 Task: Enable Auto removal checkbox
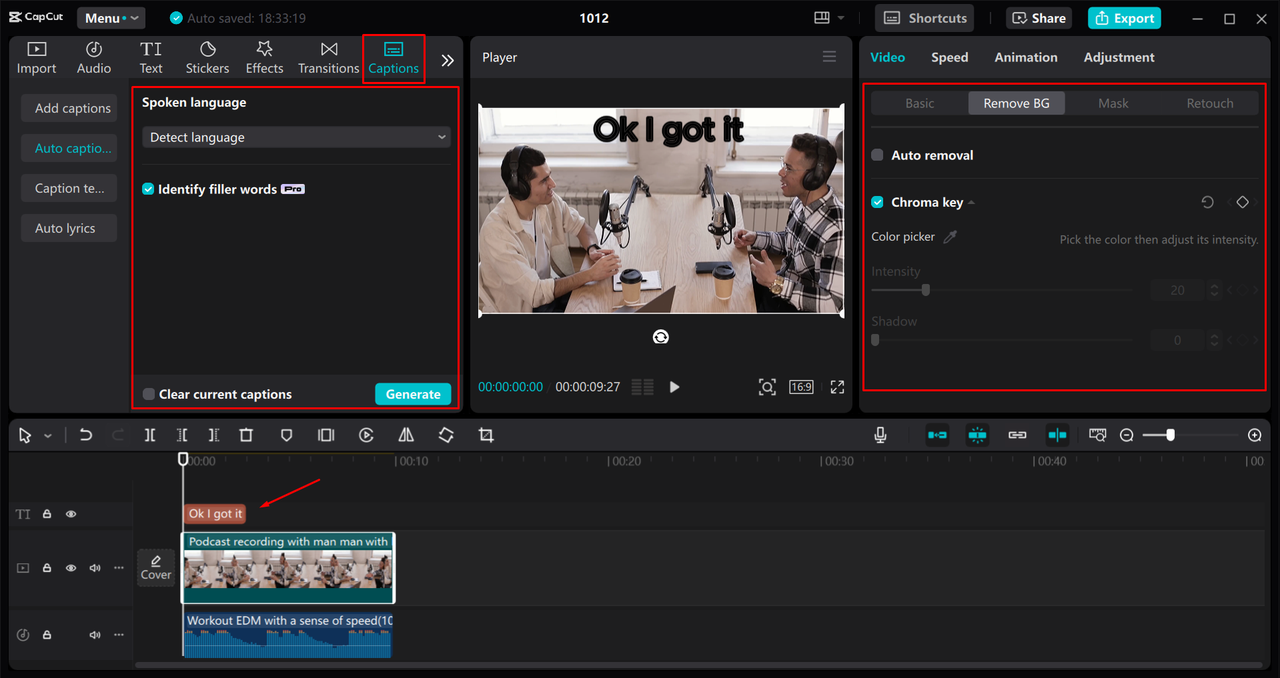point(877,155)
